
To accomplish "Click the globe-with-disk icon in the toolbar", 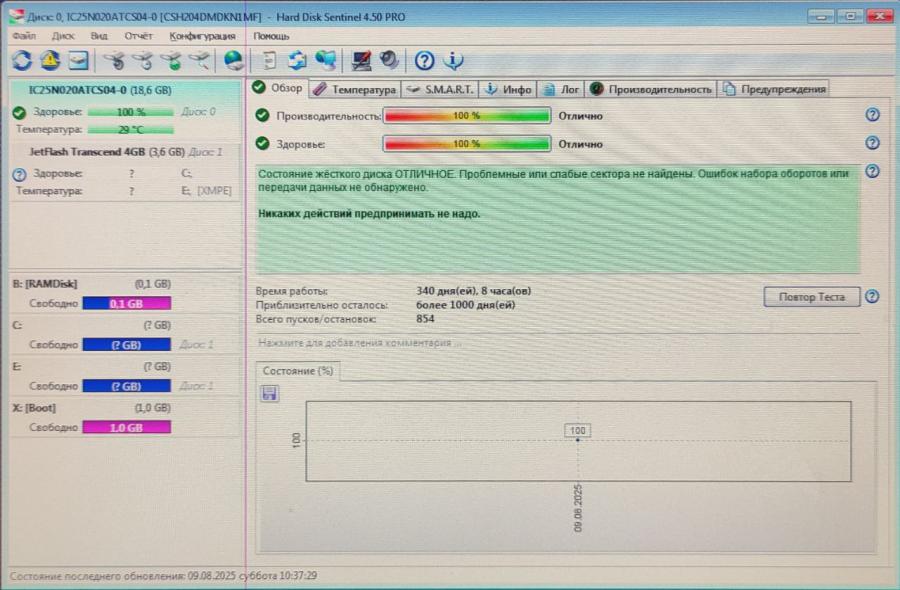I will click(234, 60).
